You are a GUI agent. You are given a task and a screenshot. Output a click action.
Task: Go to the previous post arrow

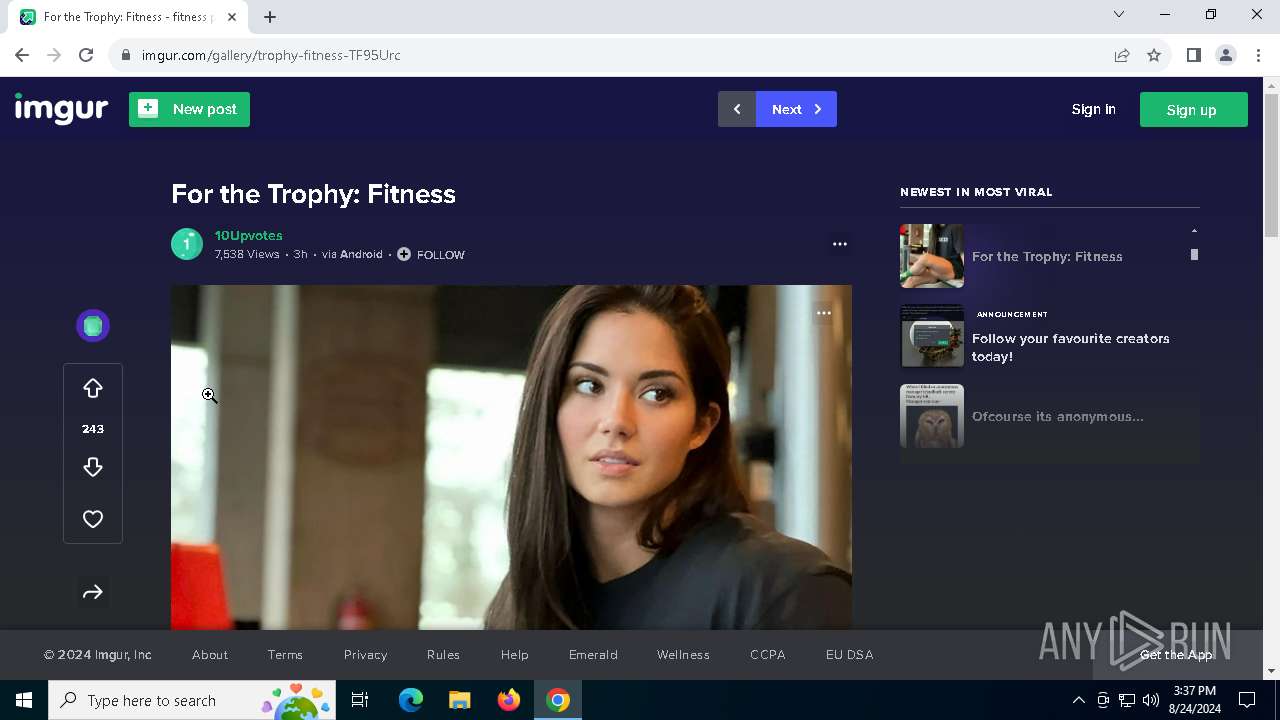tap(737, 109)
